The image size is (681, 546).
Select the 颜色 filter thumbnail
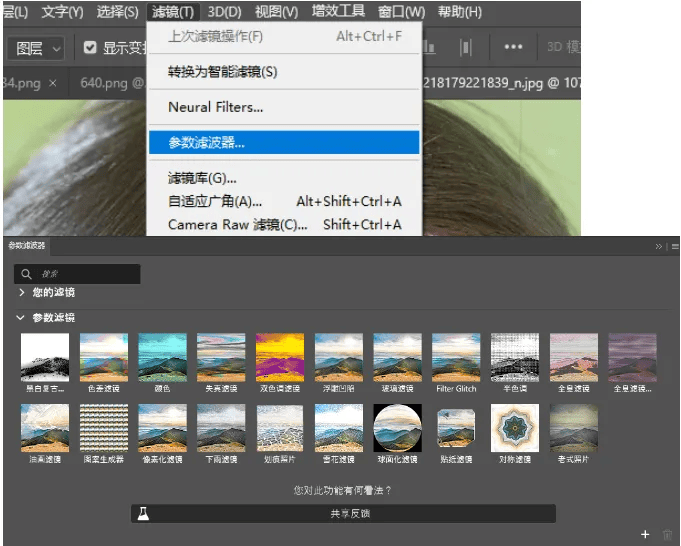click(162, 357)
